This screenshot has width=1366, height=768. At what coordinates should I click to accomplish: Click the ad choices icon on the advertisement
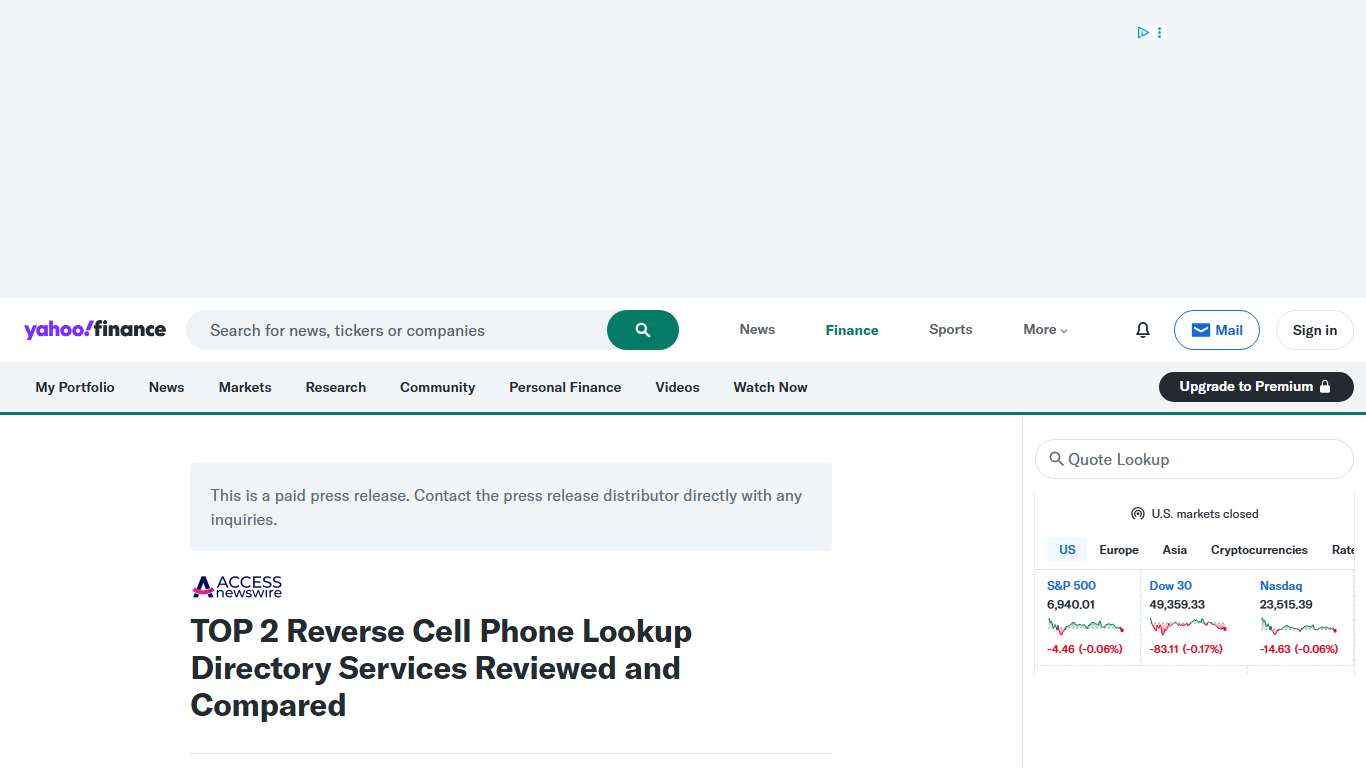pyautogui.click(x=1142, y=32)
